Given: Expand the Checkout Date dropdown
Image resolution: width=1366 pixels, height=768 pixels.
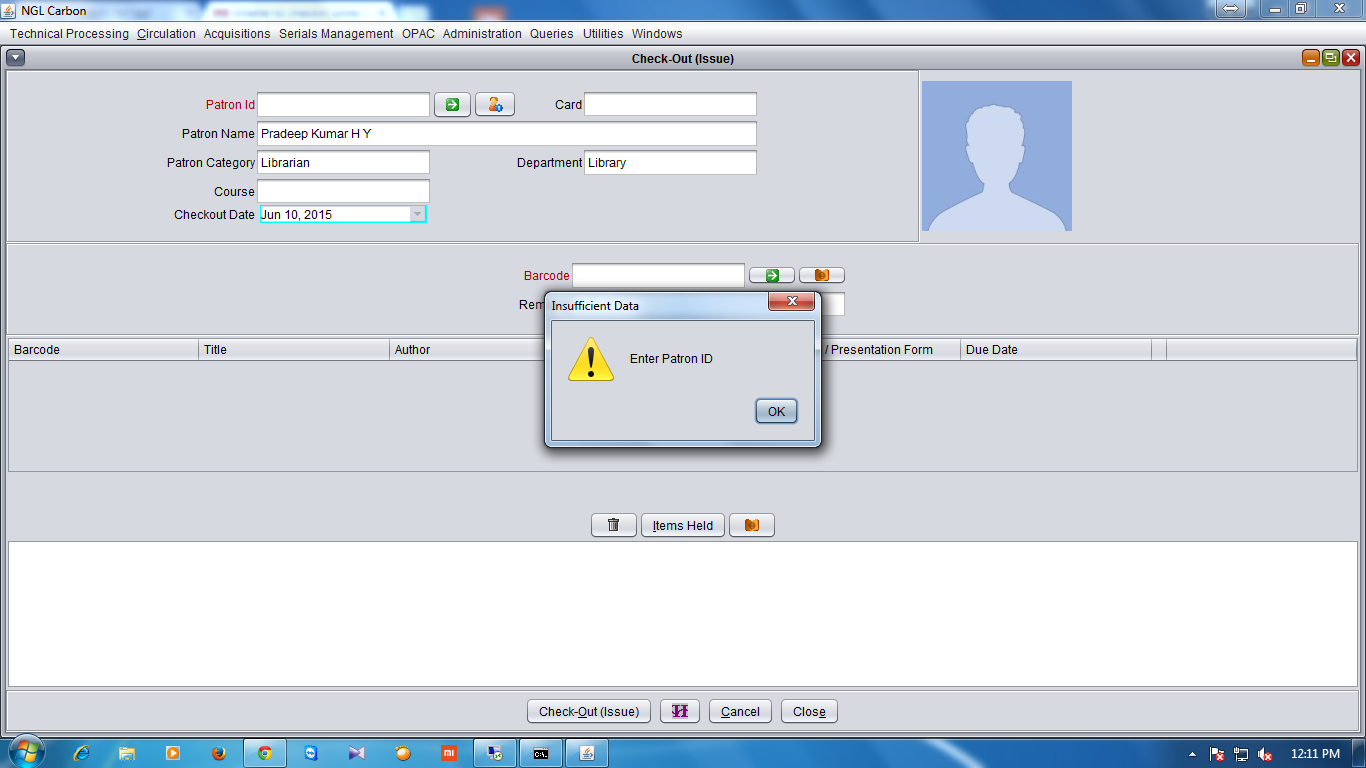Looking at the screenshot, I should pos(417,214).
